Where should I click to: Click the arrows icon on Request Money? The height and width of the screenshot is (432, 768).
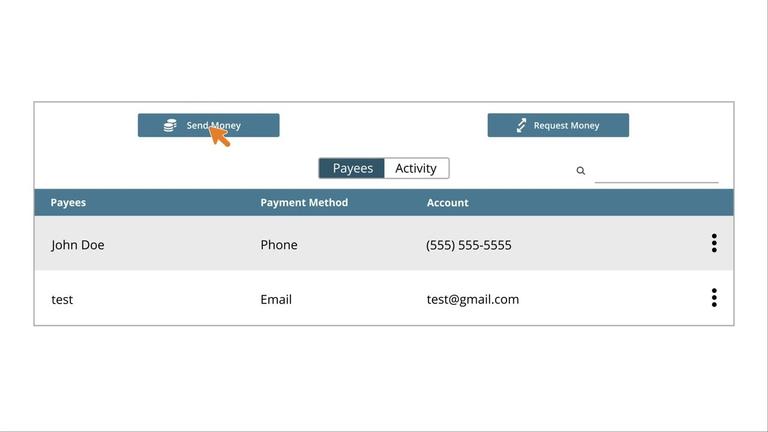(521, 125)
